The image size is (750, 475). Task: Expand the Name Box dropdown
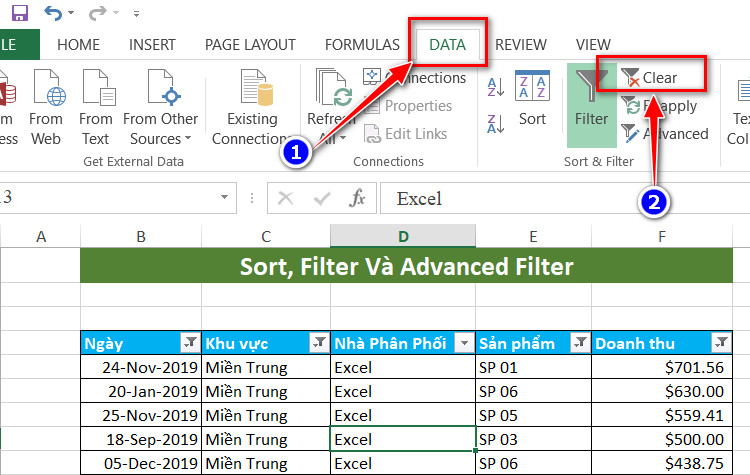(x=224, y=197)
